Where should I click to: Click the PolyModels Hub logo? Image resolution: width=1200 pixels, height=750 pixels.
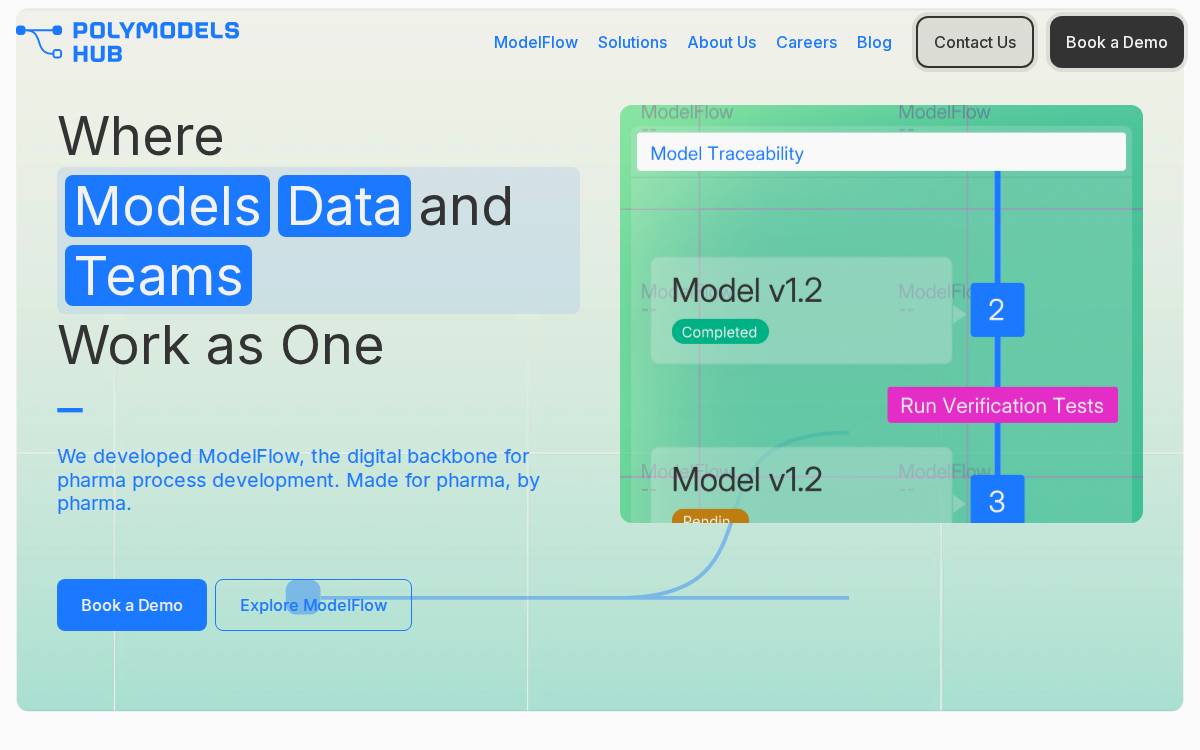[128, 41]
